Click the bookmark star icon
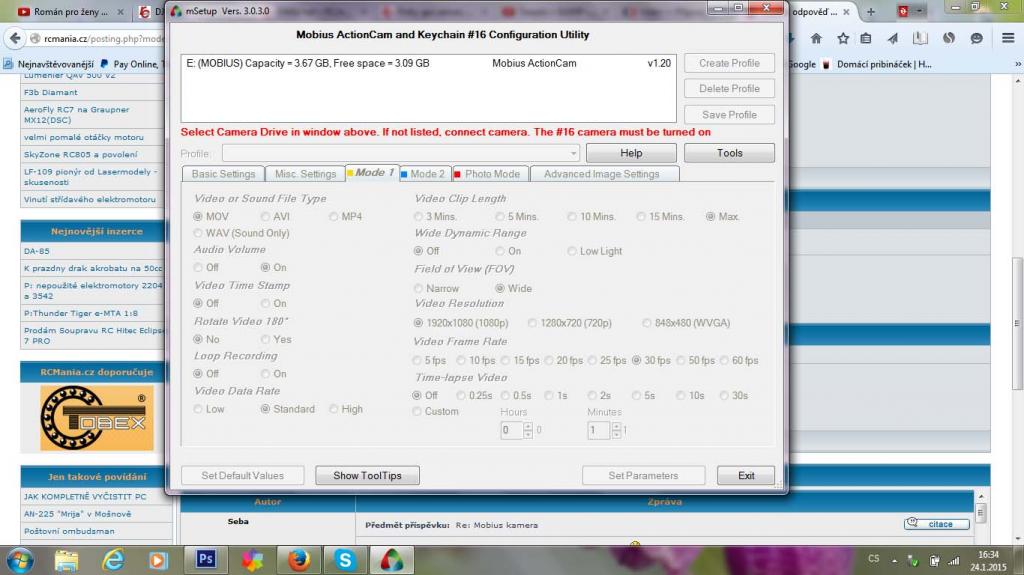This screenshot has height=575, width=1024. click(843, 39)
